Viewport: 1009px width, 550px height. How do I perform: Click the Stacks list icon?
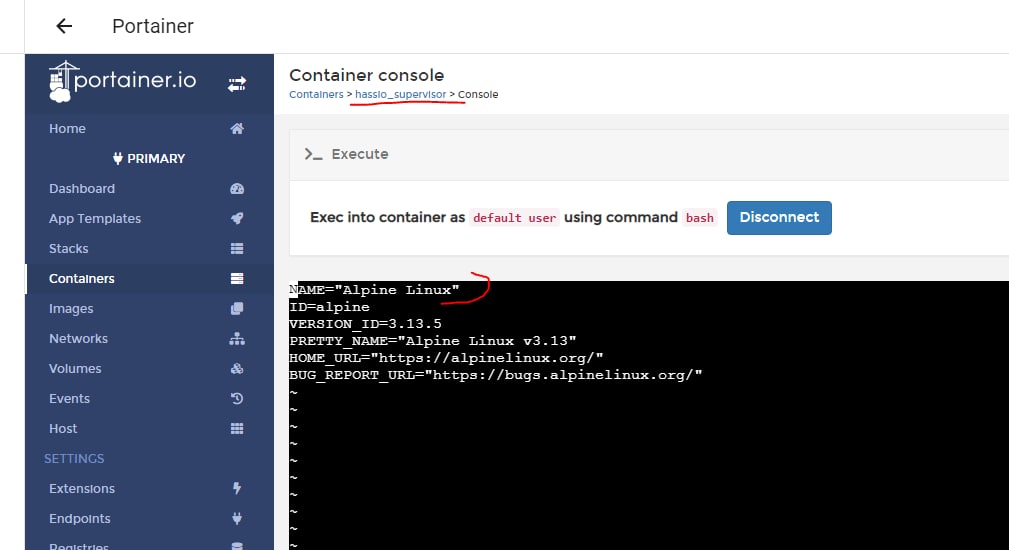[x=237, y=248]
